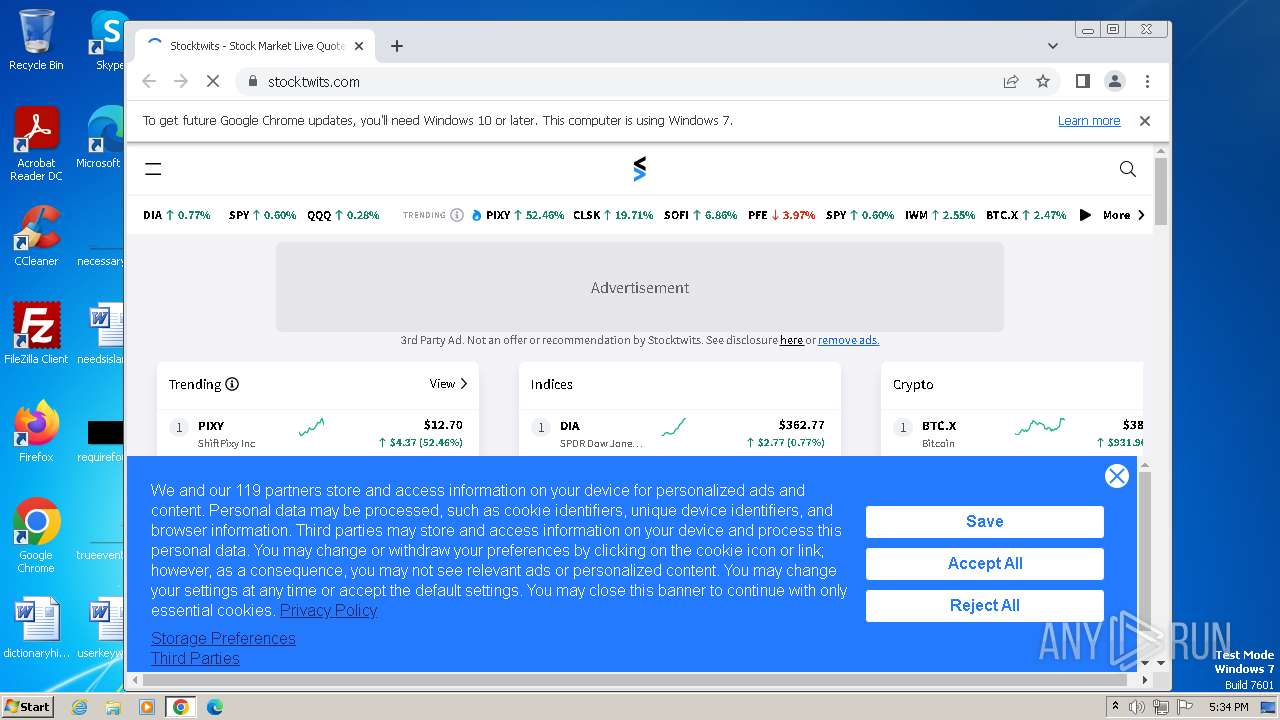Image resolution: width=1280 pixels, height=720 pixels.
Task: Open the Stocktwits search icon
Action: [x=1128, y=169]
